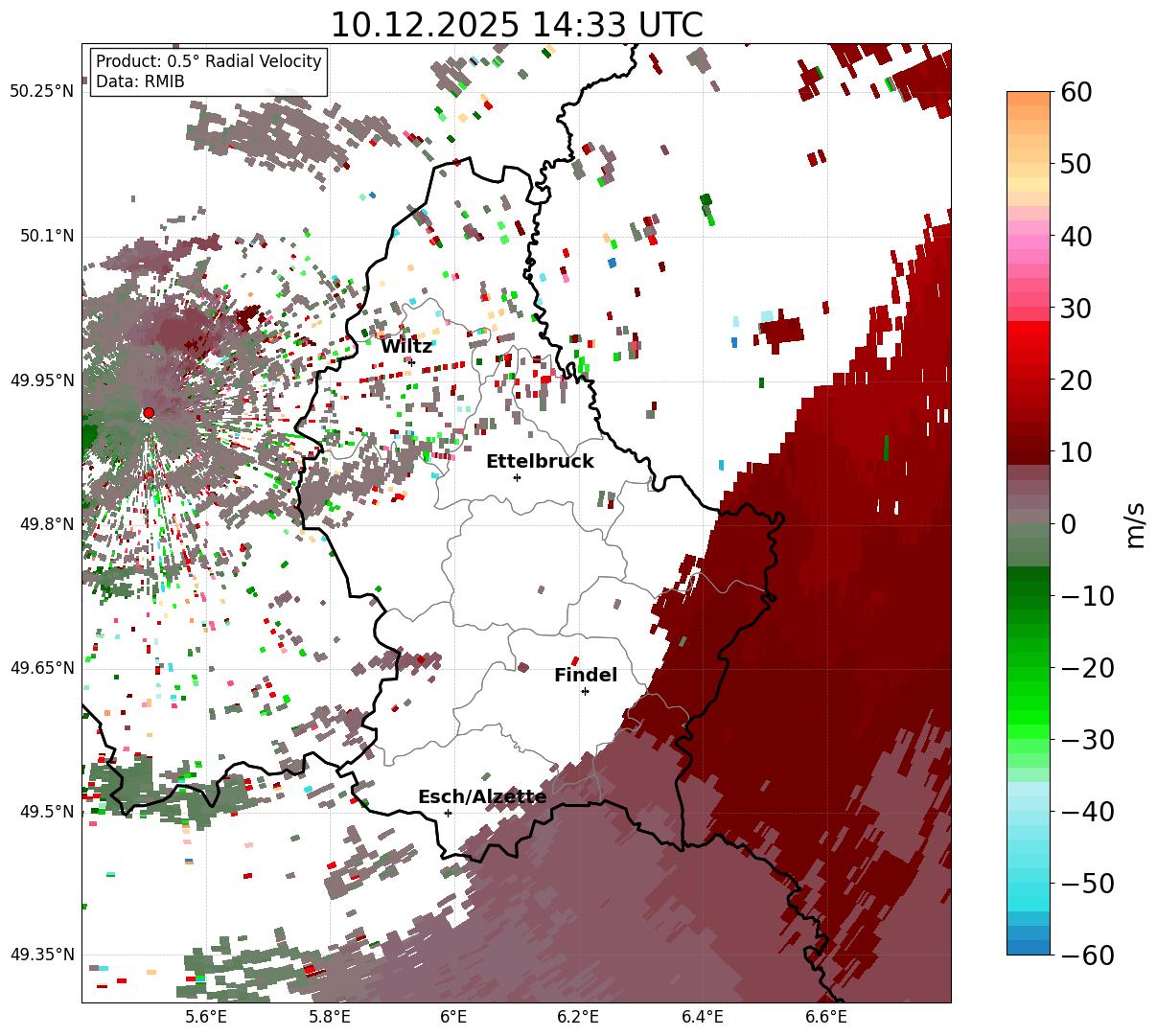The height and width of the screenshot is (1036, 1157).
Task: Click the colorbar label 40
Action: [1077, 236]
